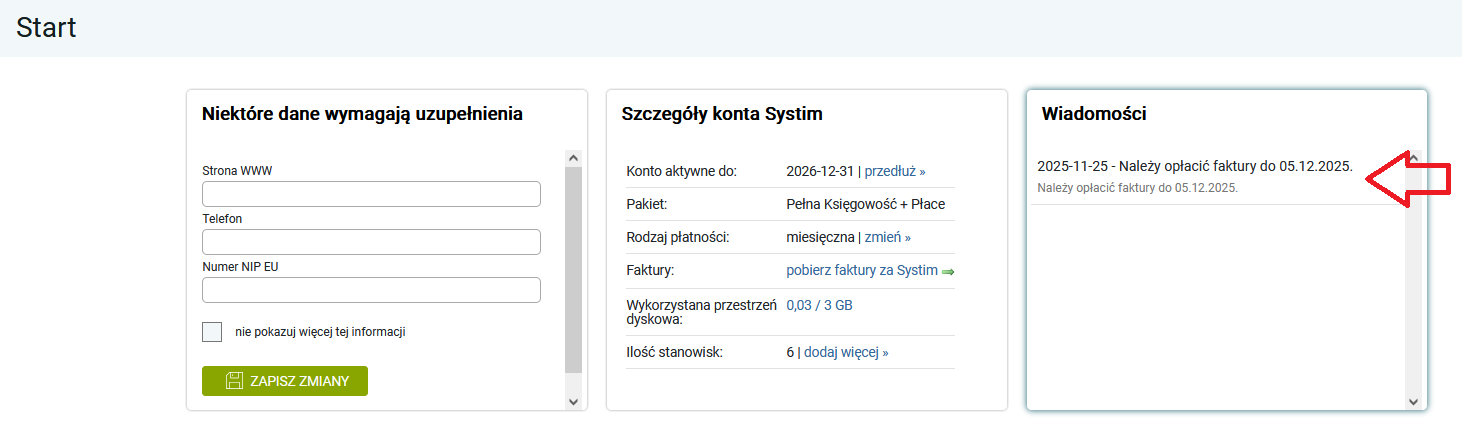
Task: Download invoices via 'pobierz faktury za Systim'
Action: tap(862, 270)
